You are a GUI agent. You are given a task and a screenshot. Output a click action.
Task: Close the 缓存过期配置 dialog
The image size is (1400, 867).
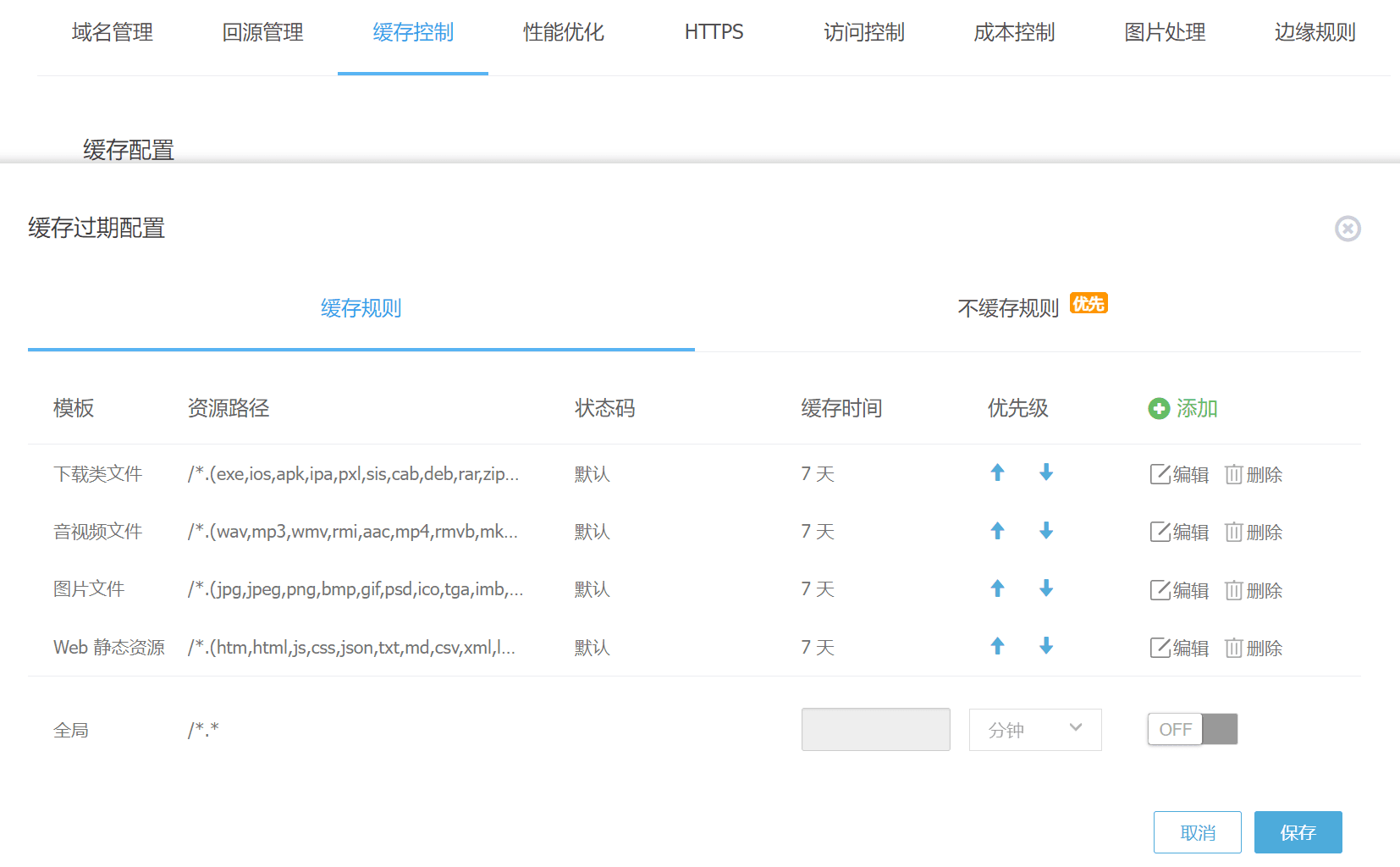1348,229
